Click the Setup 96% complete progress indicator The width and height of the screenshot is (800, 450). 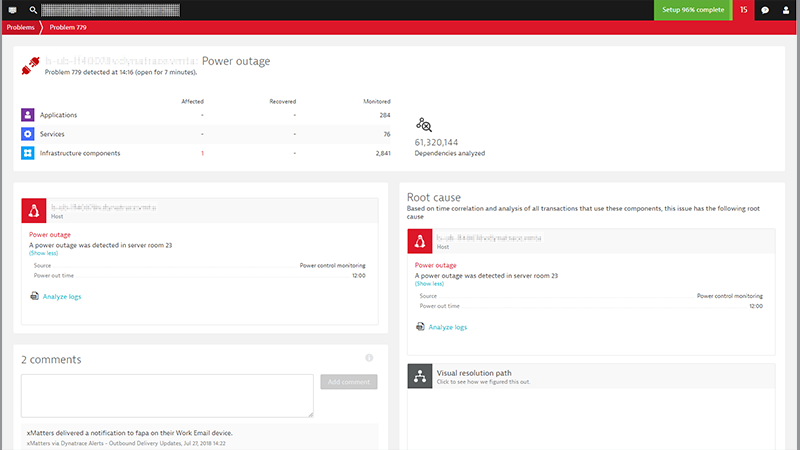(692, 10)
